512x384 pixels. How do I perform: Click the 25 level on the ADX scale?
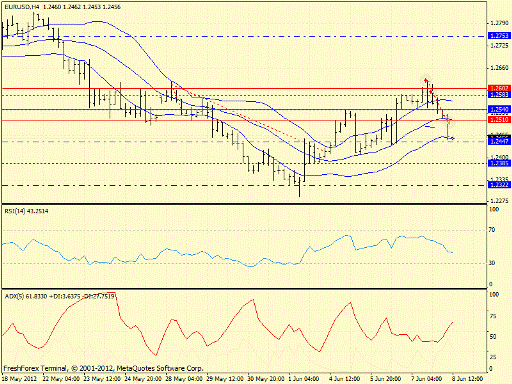[492, 357]
